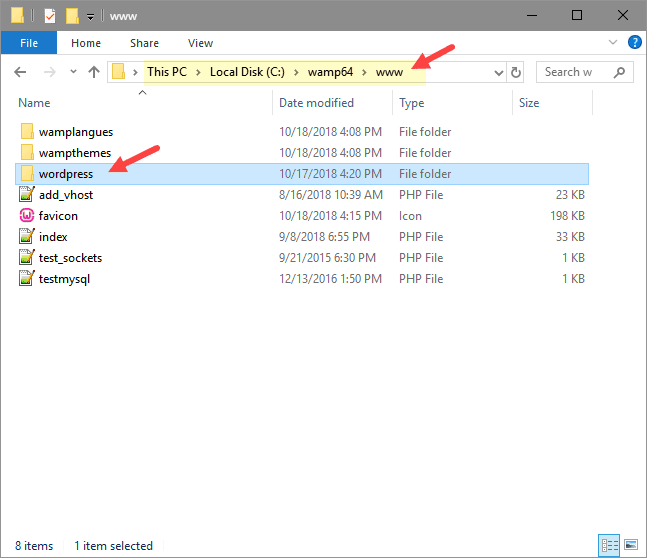The height and width of the screenshot is (558, 647).
Task: Go forward with the Forward arrow
Action: (50, 72)
